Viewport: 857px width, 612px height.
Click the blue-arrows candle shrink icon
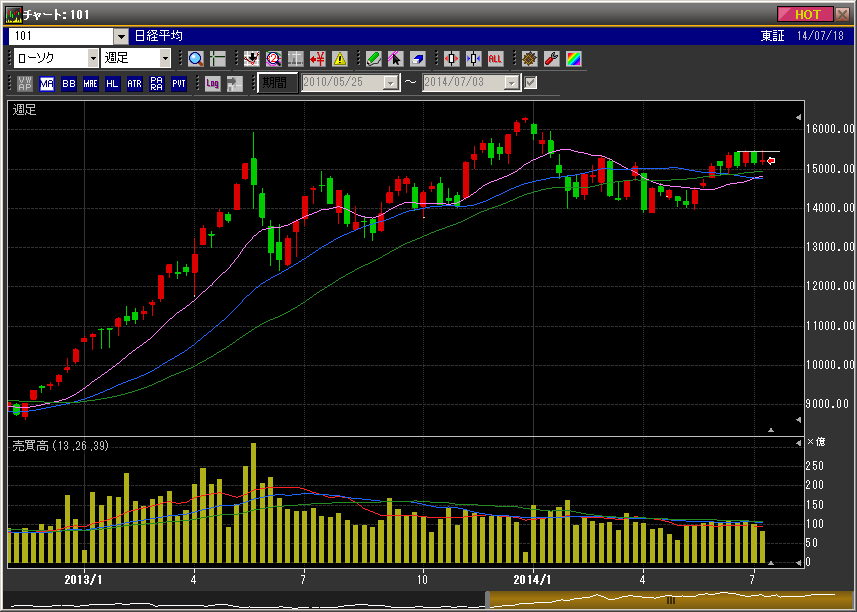point(473,58)
